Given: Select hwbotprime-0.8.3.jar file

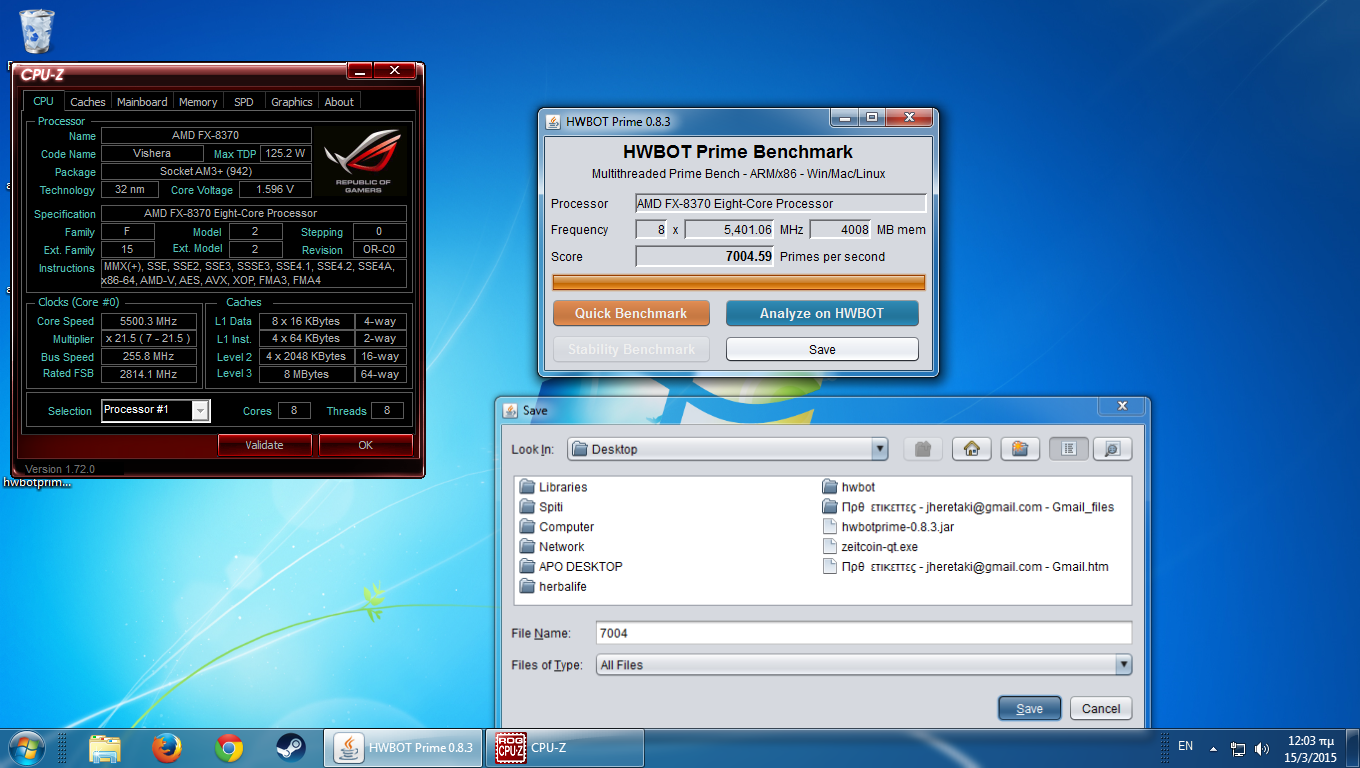Looking at the screenshot, I should tap(888, 527).
